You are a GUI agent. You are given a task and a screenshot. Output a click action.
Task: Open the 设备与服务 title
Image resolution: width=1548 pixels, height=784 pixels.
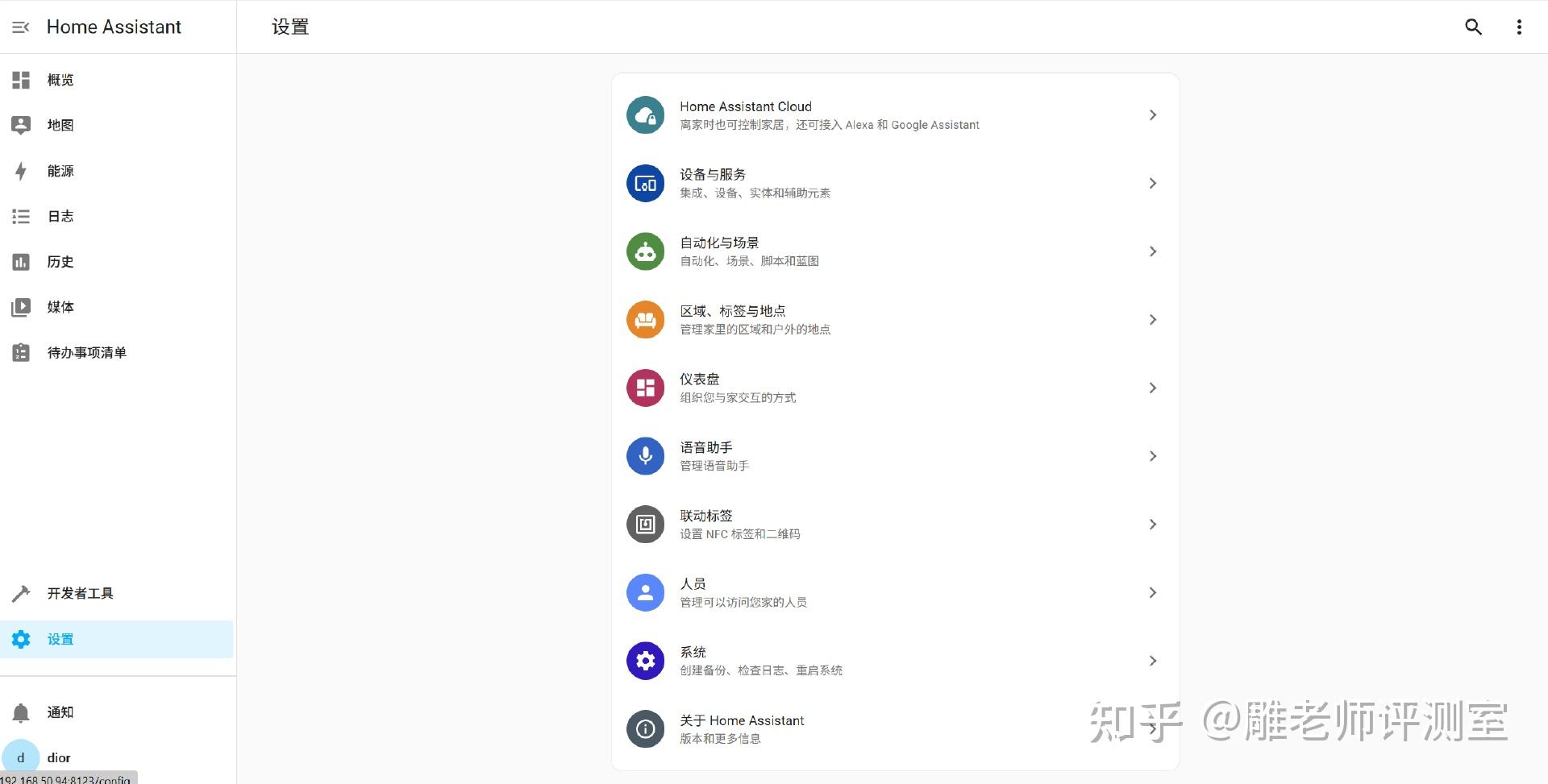tap(713, 175)
